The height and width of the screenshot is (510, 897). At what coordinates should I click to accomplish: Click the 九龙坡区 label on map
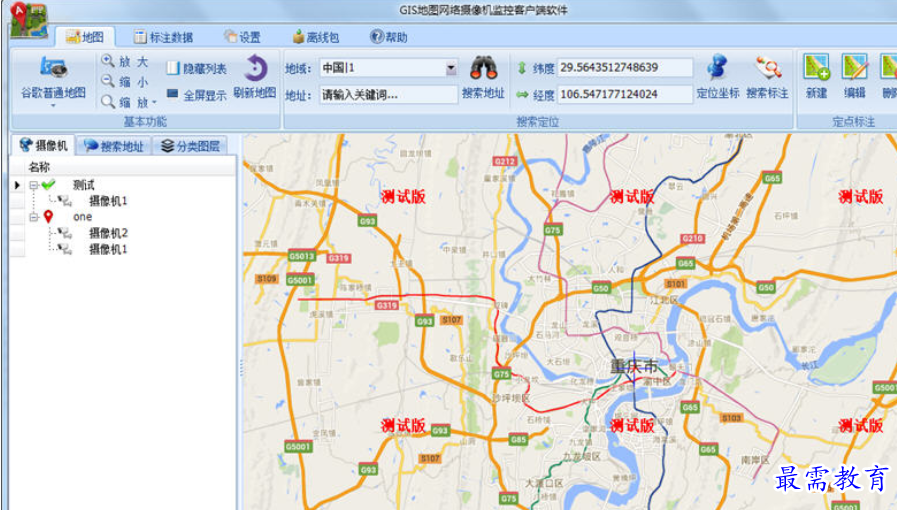click(582, 456)
